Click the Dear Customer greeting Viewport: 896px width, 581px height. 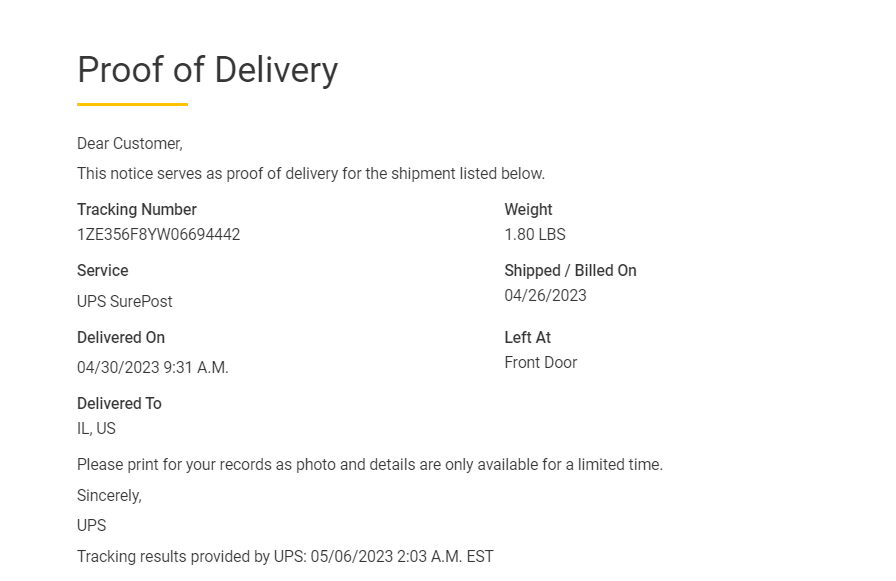click(x=130, y=144)
